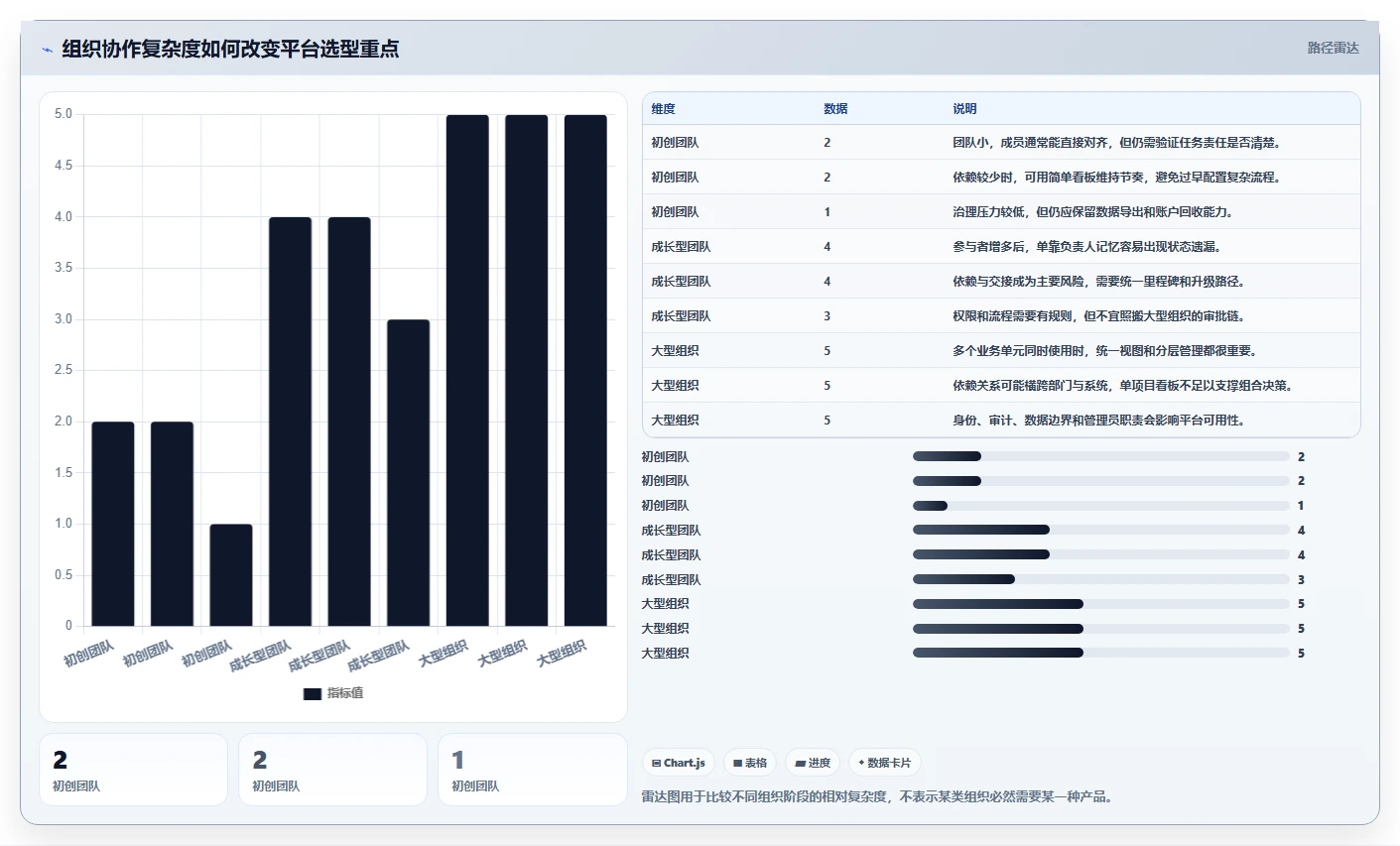Click the 说明 column header

coord(964,109)
